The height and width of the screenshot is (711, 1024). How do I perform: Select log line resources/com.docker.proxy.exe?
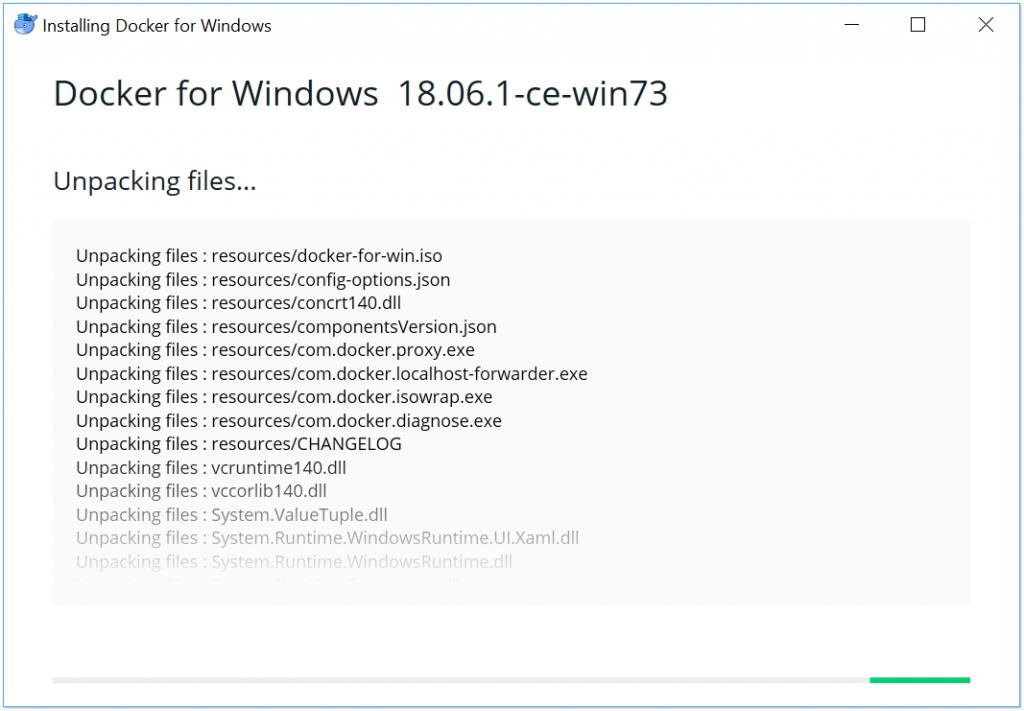pos(275,350)
